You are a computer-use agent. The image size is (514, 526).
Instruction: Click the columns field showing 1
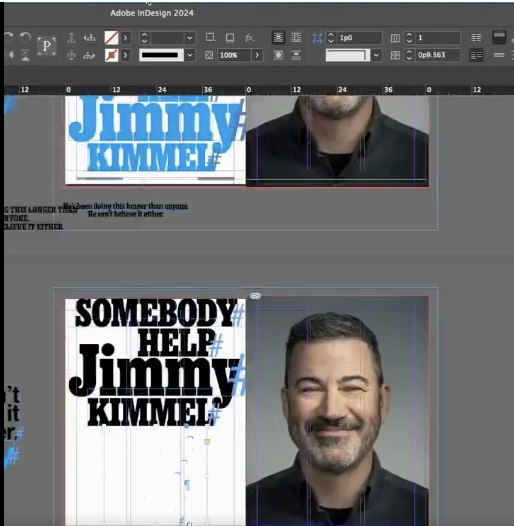[438, 38]
